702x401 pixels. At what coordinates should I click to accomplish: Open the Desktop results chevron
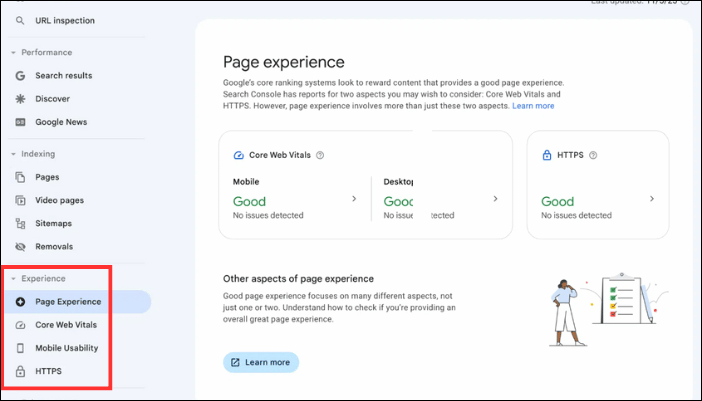pyautogui.click(x=495, y=199)
